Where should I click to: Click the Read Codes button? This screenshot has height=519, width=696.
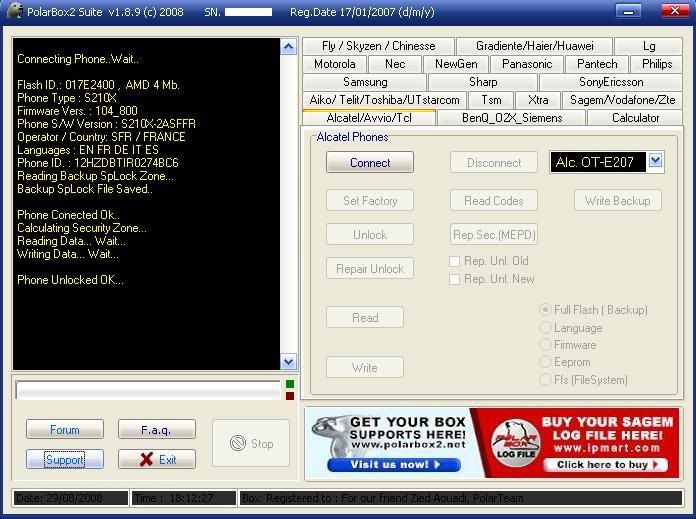pos(494,201)
